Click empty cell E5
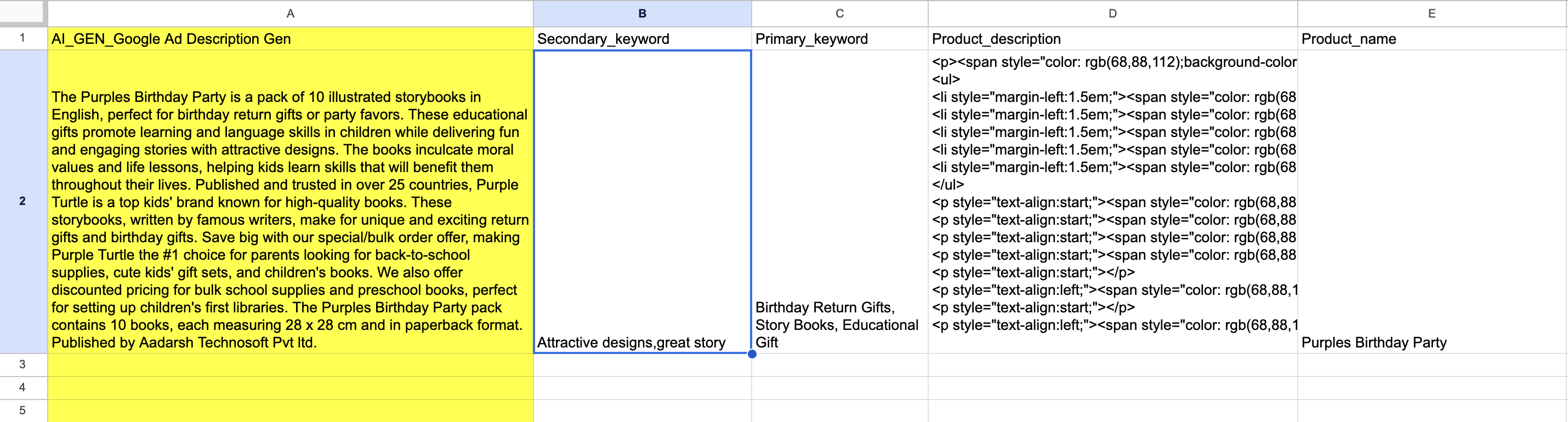1568x422 pixels. (x=1431, y=410)
